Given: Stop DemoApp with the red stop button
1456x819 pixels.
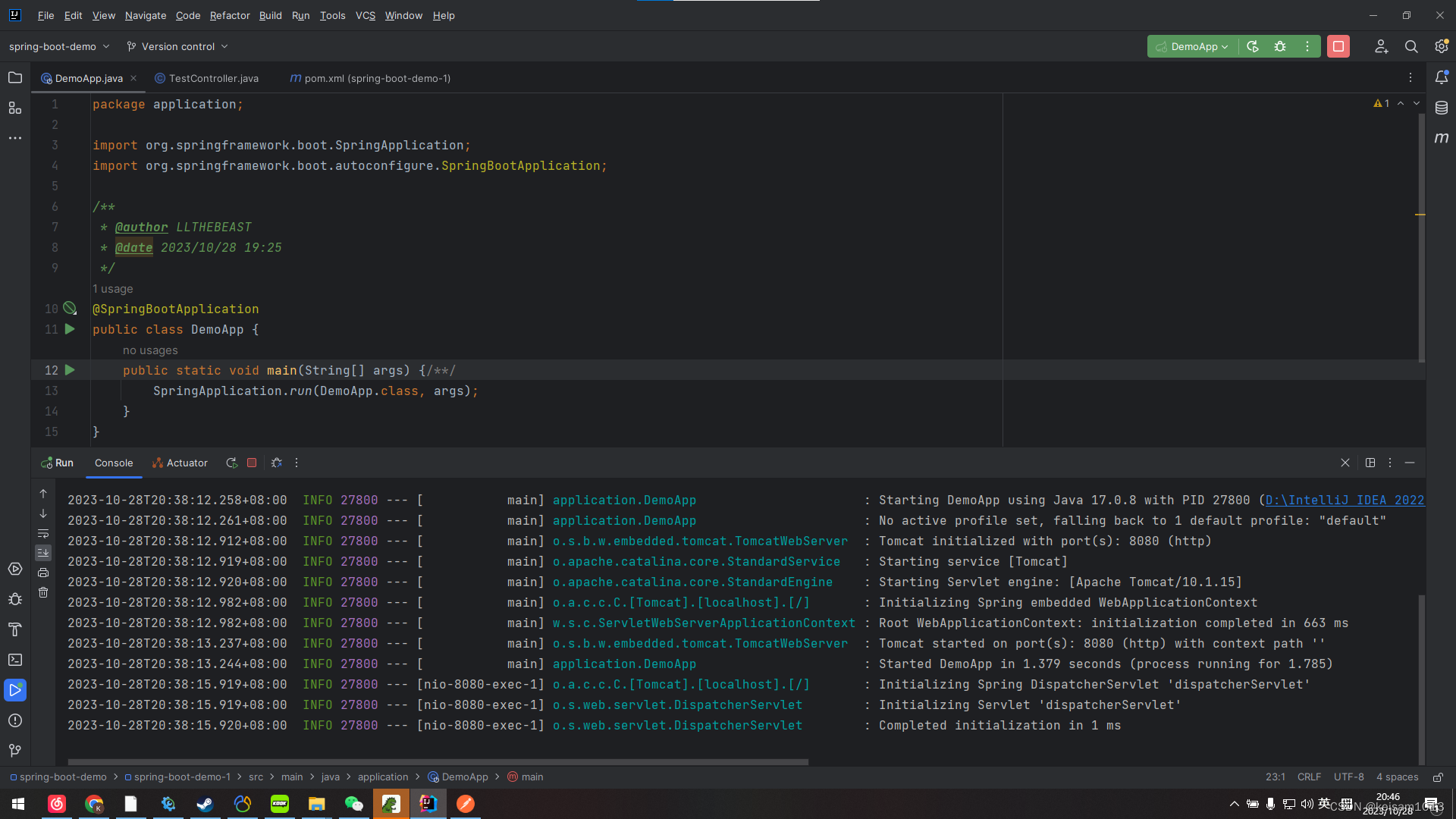Looking at the screenshot, I should coord(1338,46).
